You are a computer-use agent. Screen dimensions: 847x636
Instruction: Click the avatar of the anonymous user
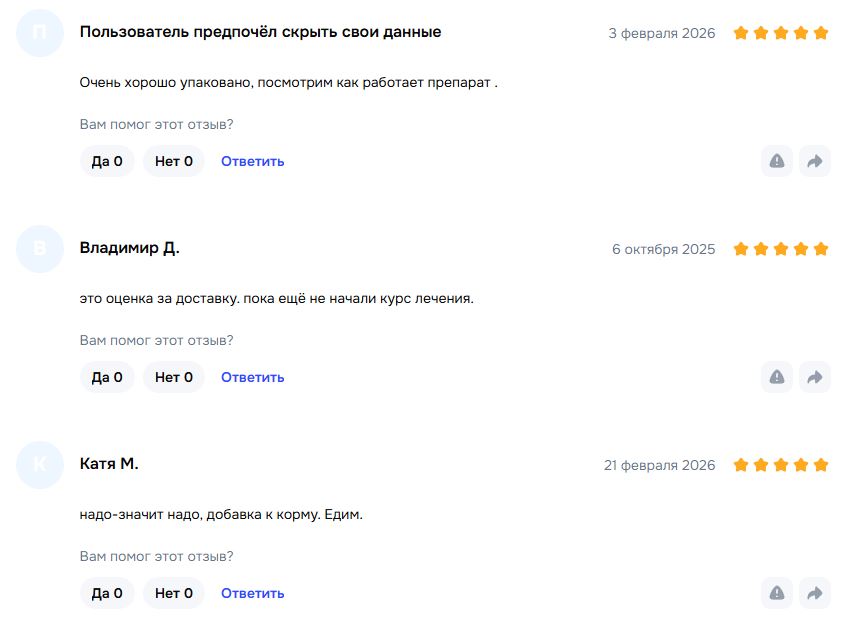[x=40, y=32]
